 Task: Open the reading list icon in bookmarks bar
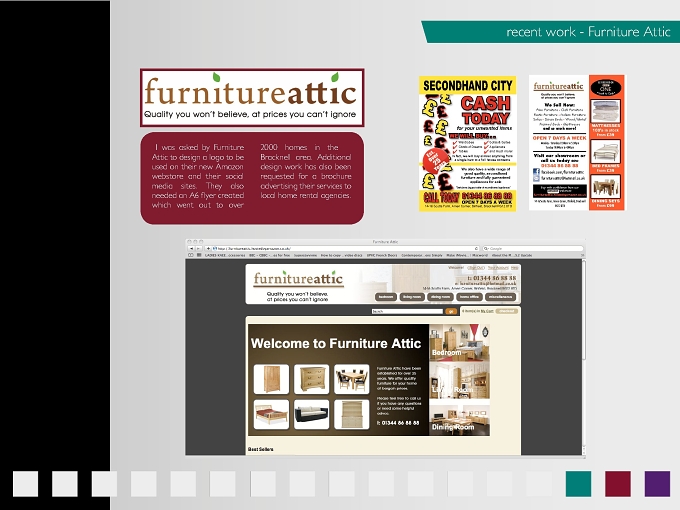tap(191, 255)
